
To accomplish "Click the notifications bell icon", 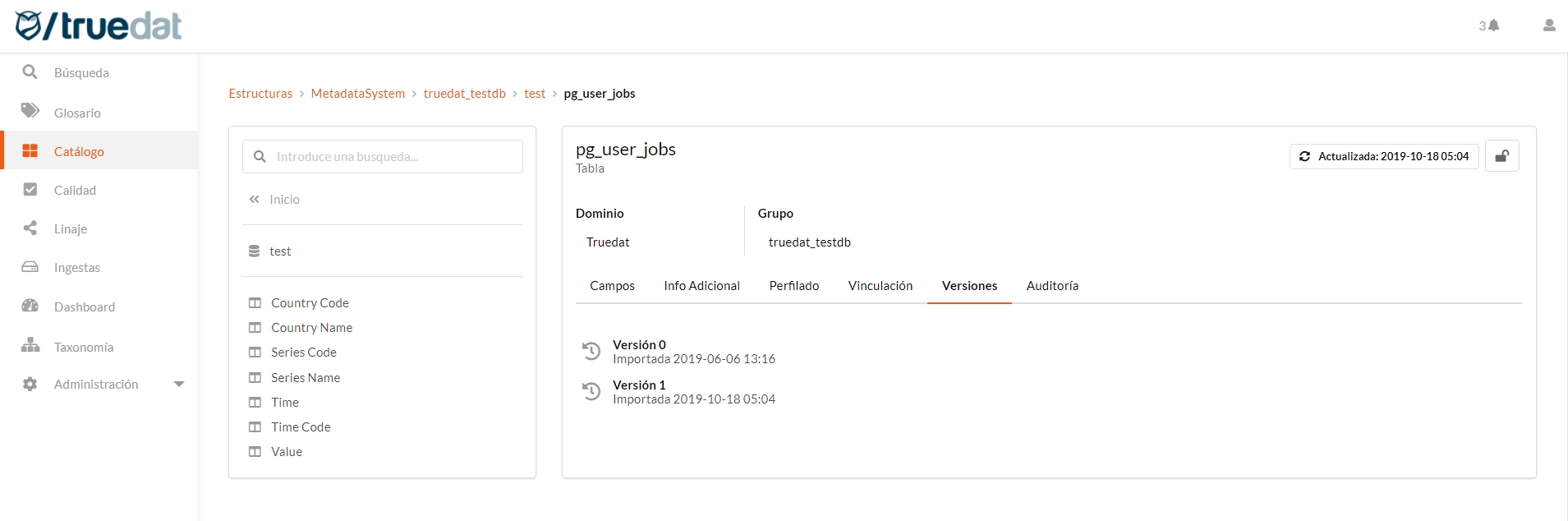I will tap(1493, 25).
